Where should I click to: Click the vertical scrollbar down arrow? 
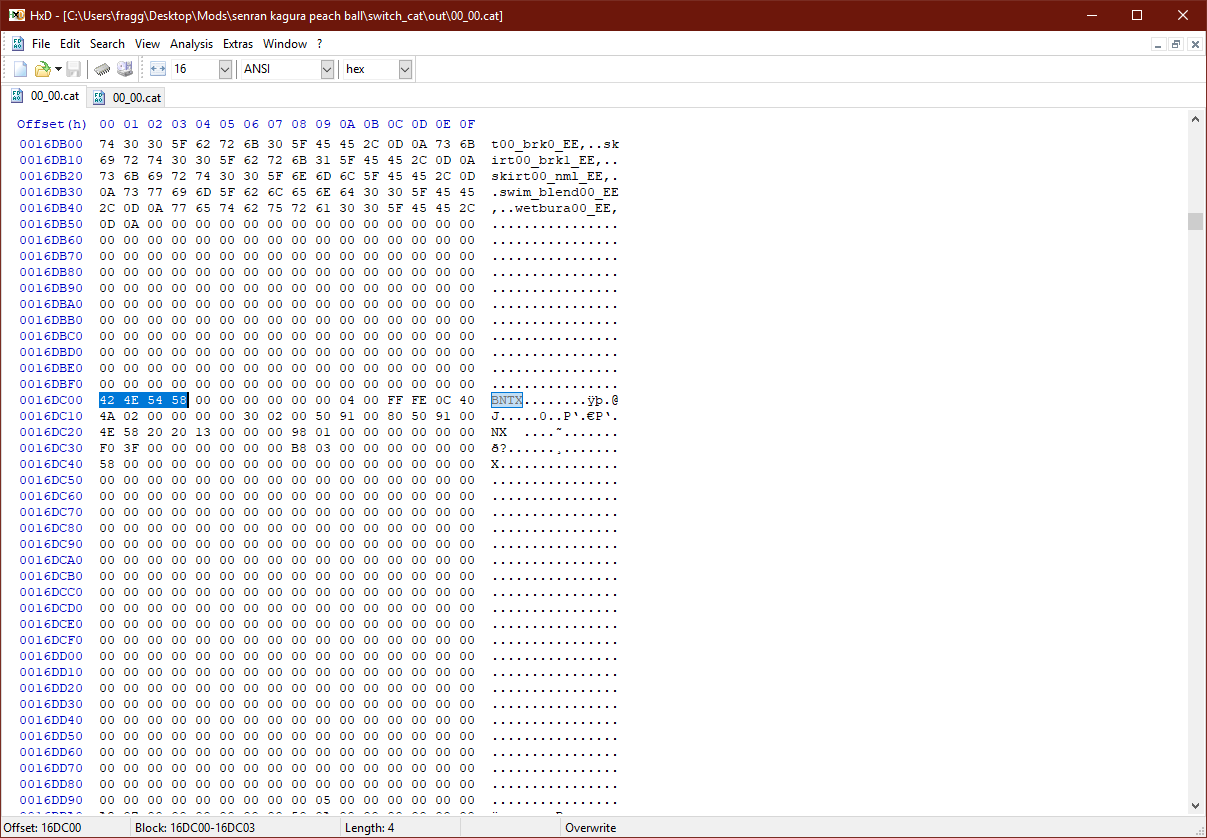pos(1195,805)
